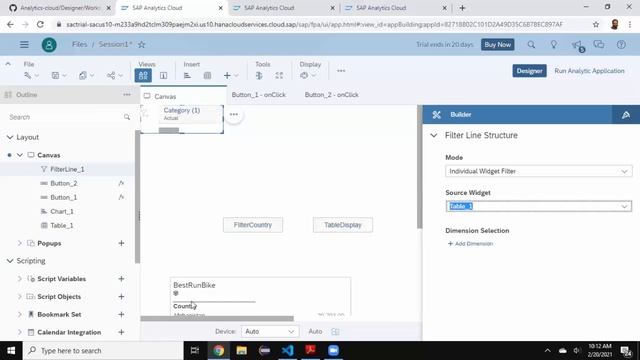
Task: Open the plus Add widget menu
Action: (231, 76)
